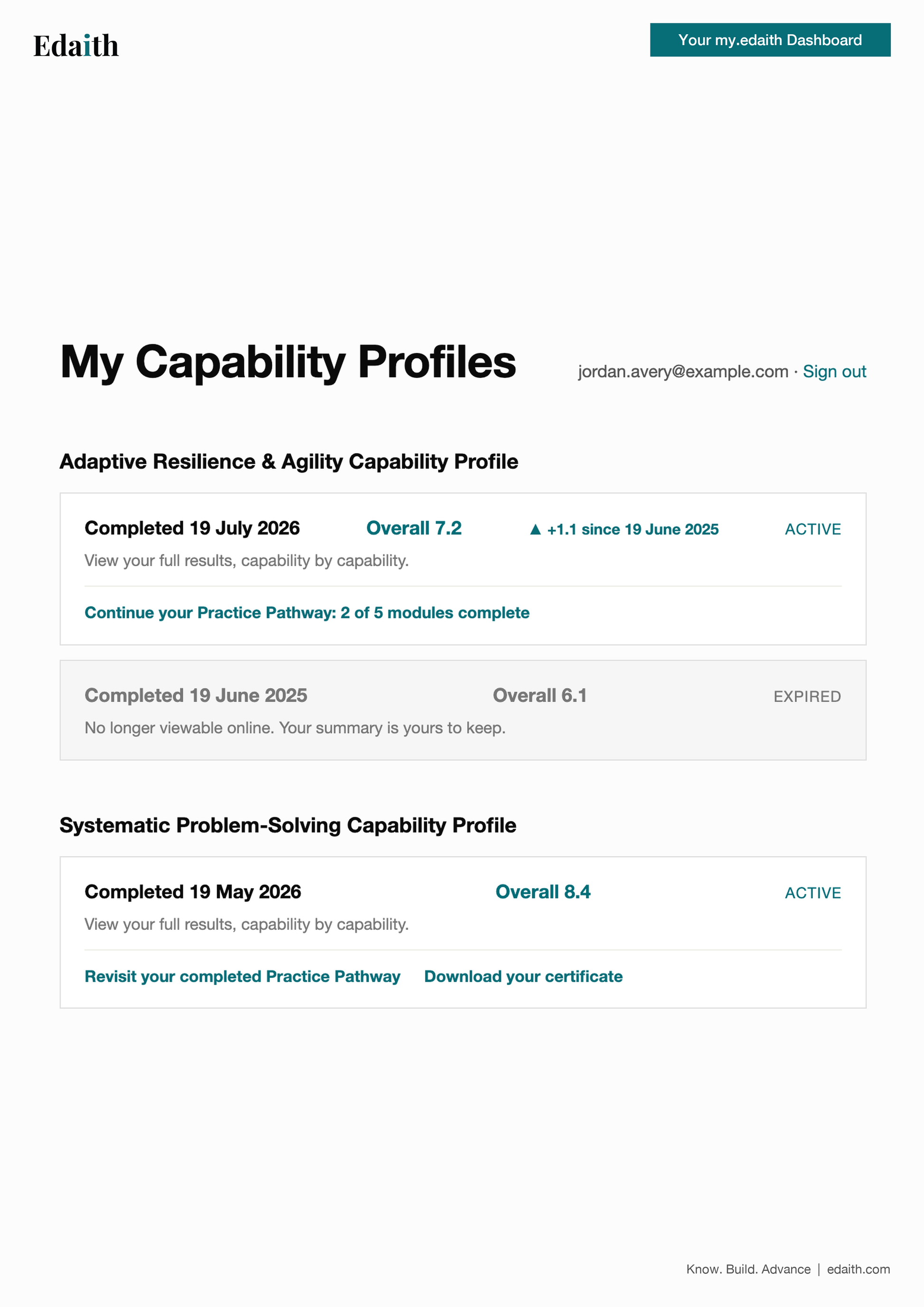Open the profile completed 19 July 2026
Viewport: 924px width, 1307px height.
coord(192,528)
